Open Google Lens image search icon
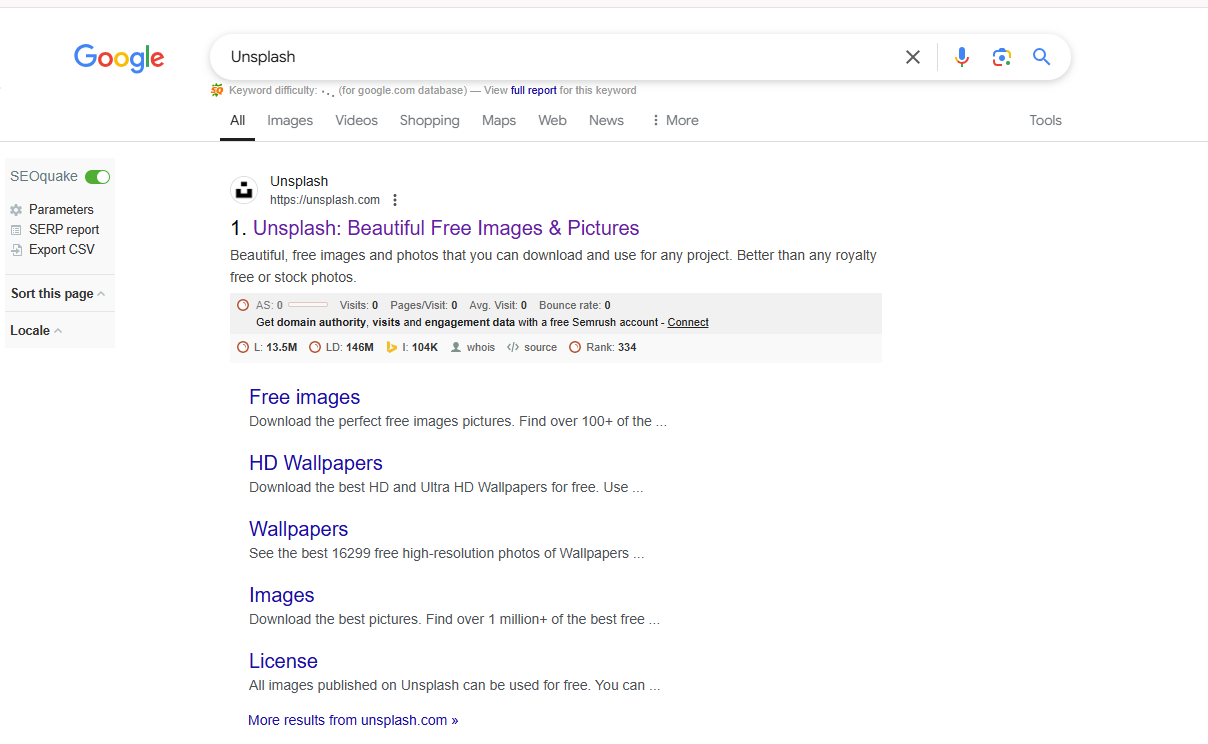The width and height of the screenshot is (1208, 744). coord(1001,57)
